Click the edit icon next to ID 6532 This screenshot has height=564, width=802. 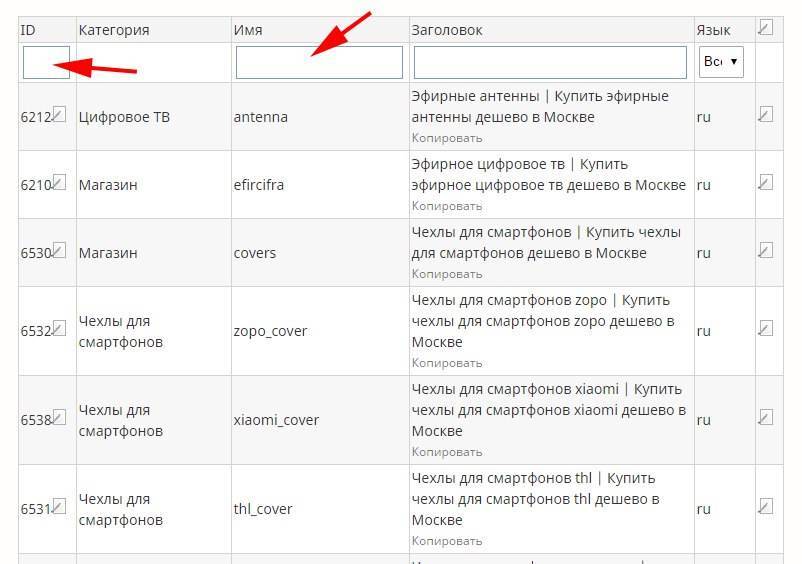click(x=59, y=328)
